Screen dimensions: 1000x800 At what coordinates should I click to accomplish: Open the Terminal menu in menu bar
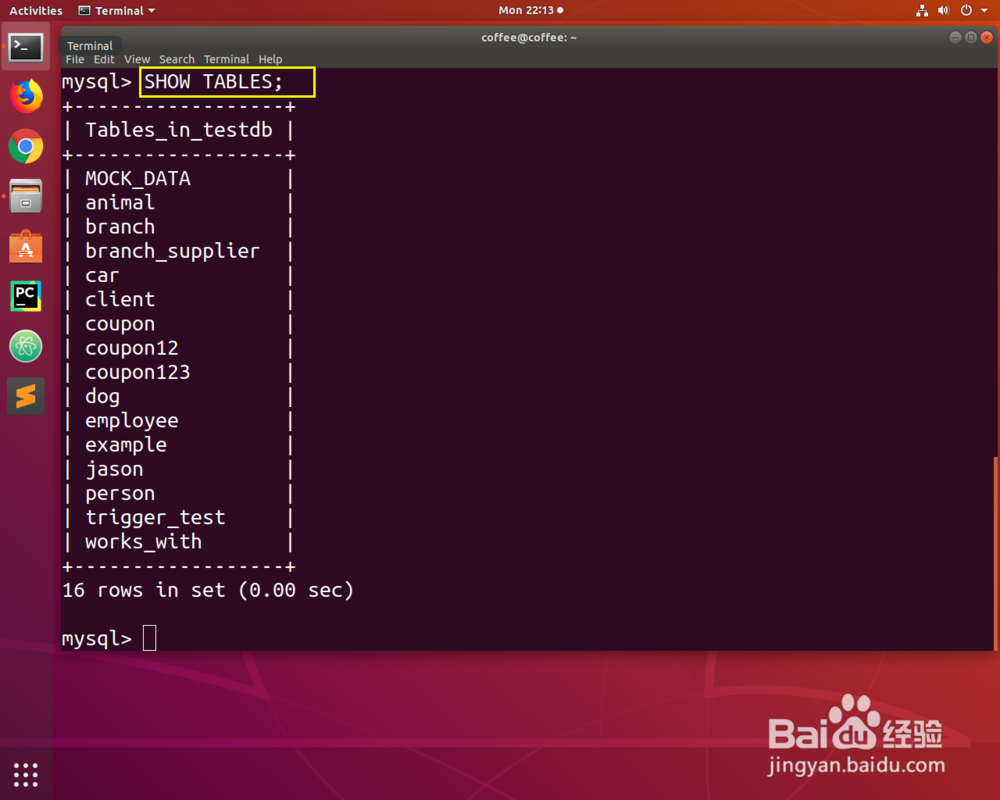pos(226,59)
